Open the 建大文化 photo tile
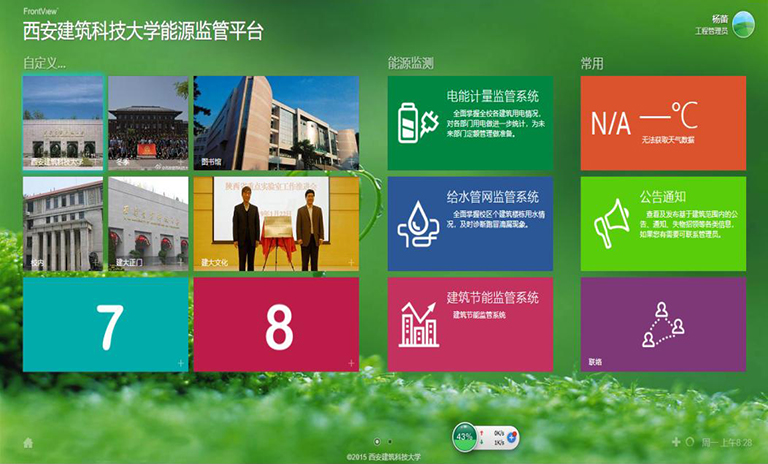The width and height of the screenshot is (768, 464). pyautogui.click(x=276, y=223)
